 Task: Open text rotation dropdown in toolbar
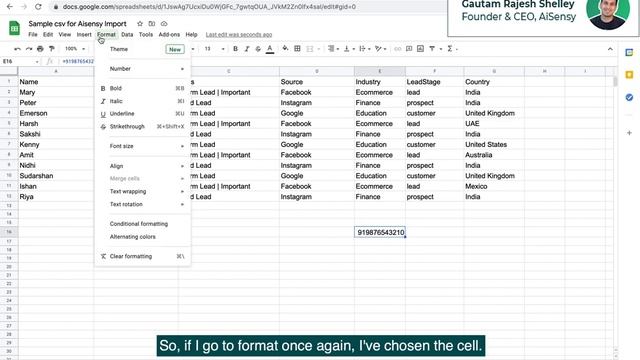(380, 49)
